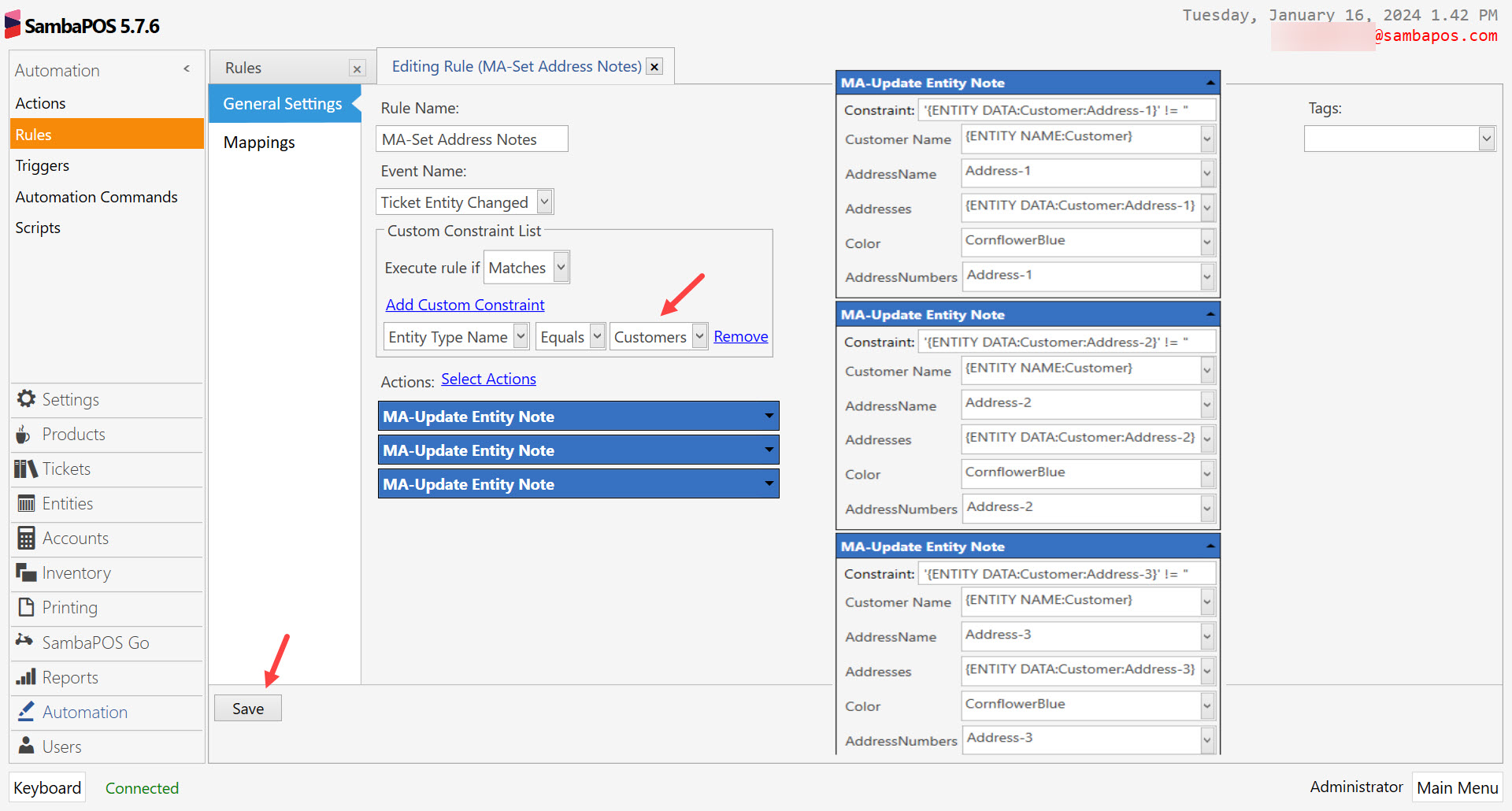Viewport: 1512px width, 811px height.
Task: Click the Save button
Action: pos(247,707)
